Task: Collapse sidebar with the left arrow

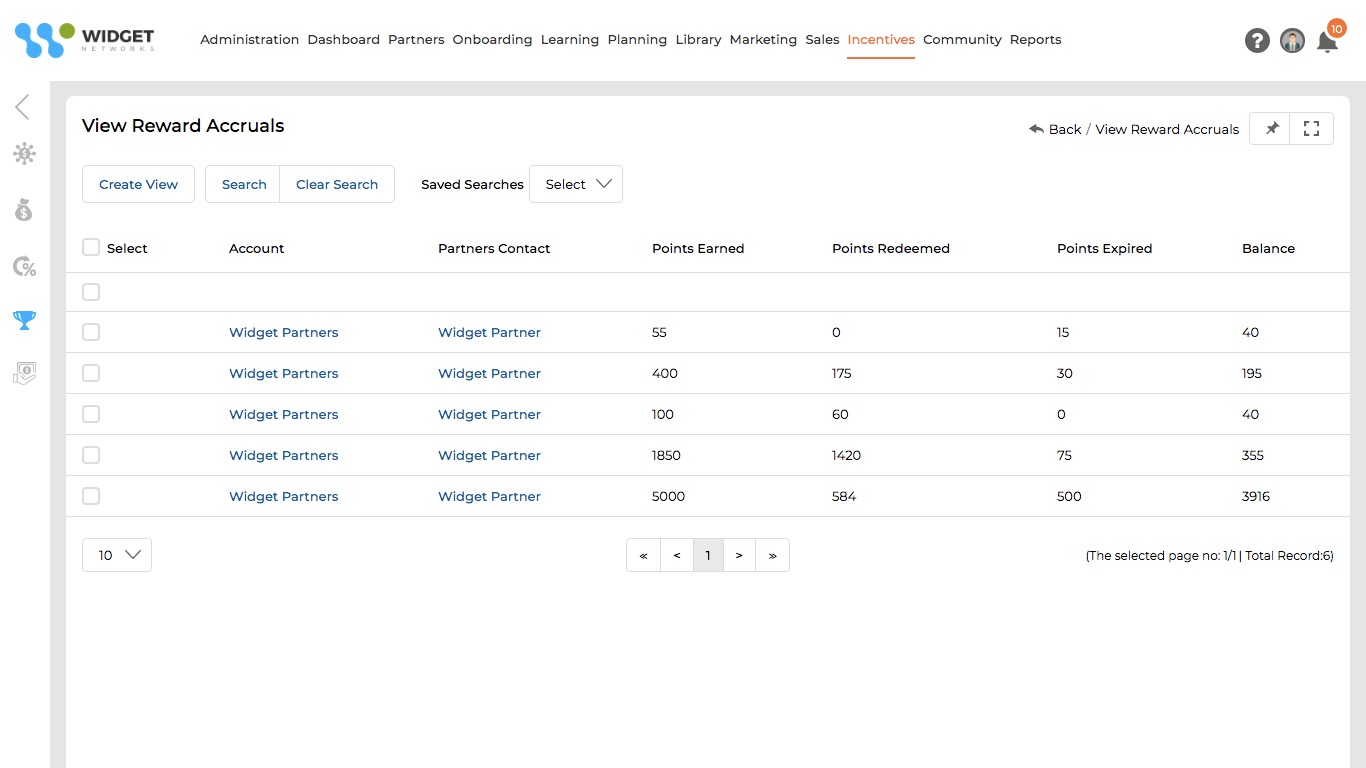Action: tap(22, 107)
